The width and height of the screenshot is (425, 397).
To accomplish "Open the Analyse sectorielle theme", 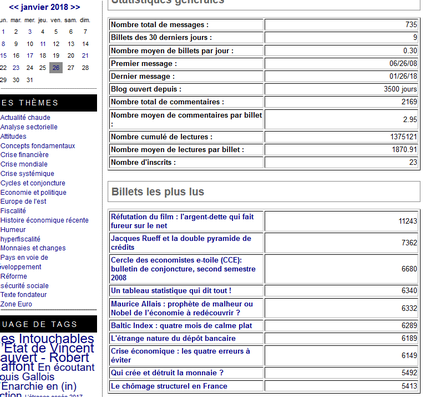I will pos(29,127).
